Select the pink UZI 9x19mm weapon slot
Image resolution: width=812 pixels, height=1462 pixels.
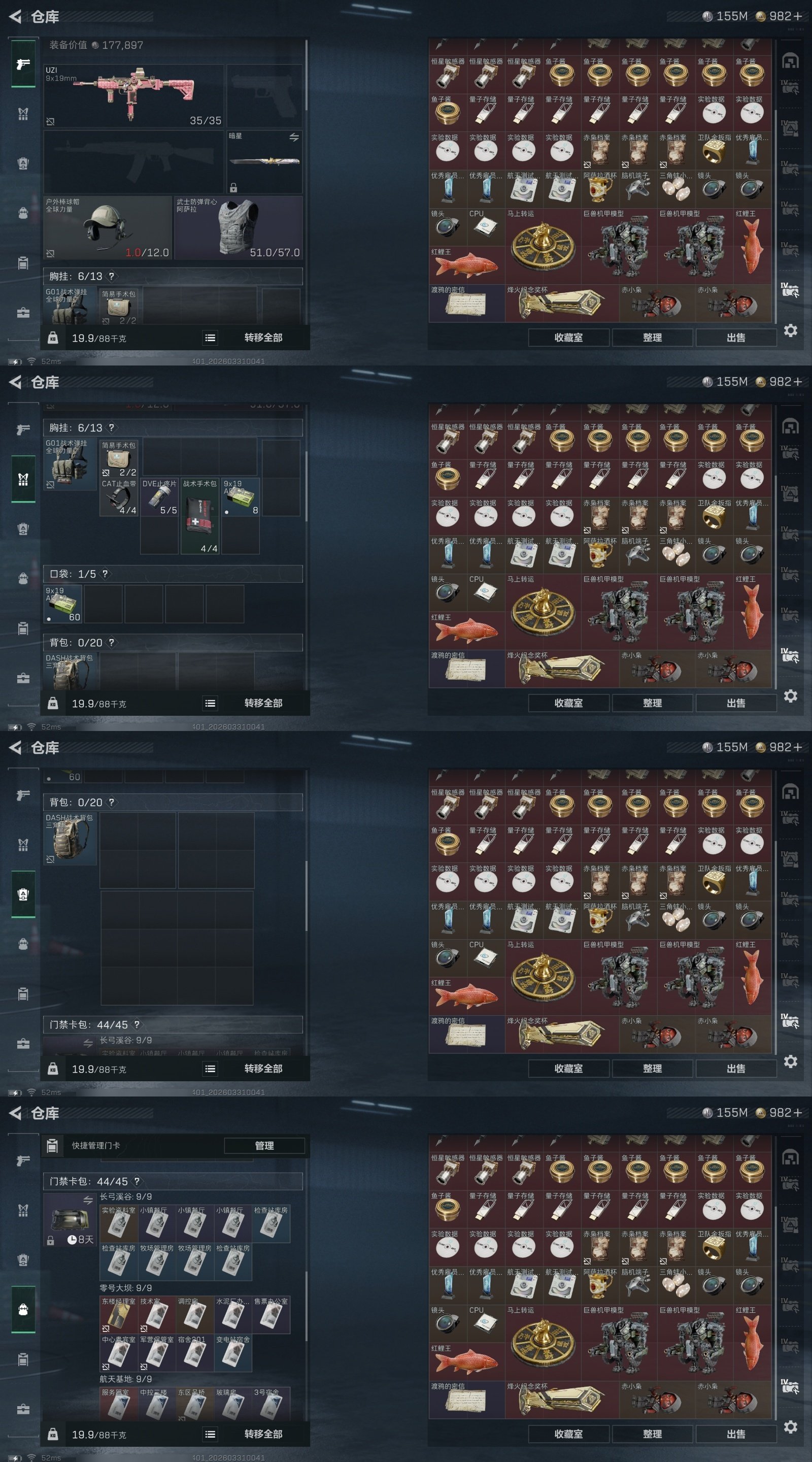(134, 95)
